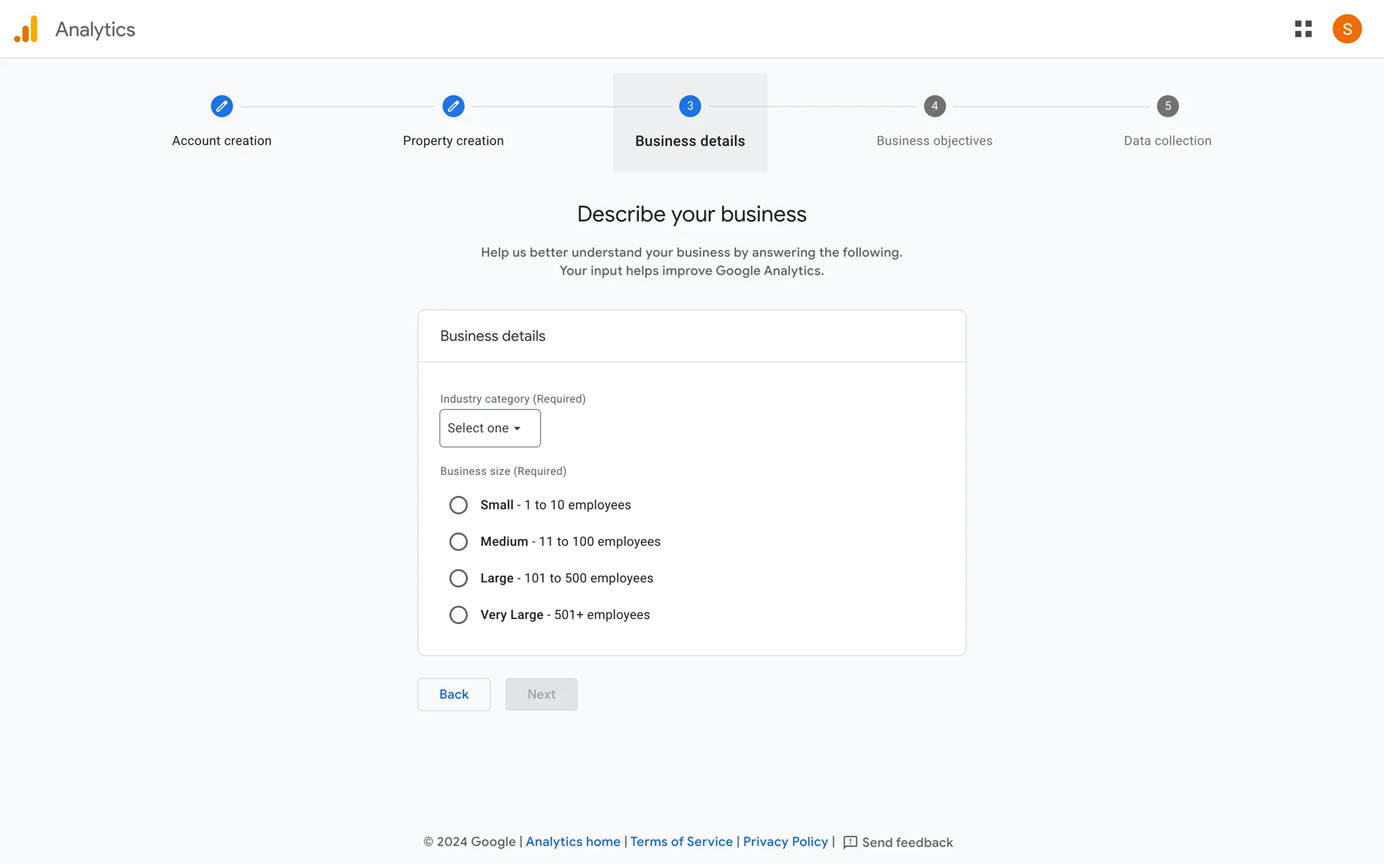Click the Property creation pencil icon
The image size is (1384, 864).
(x=453, y=105)
